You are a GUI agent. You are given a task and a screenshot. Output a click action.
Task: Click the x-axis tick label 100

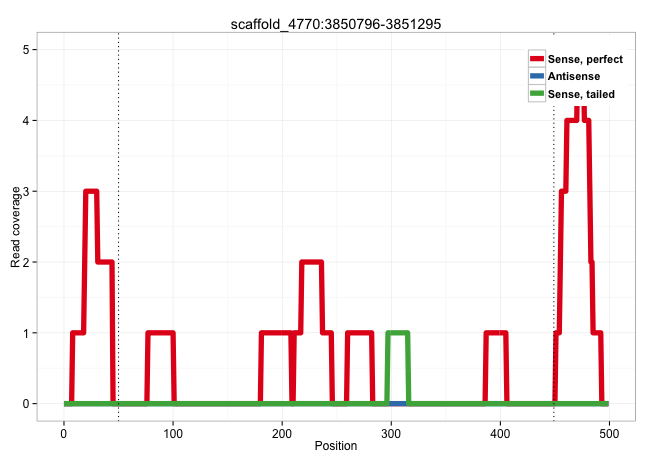(x=173, y=431)
